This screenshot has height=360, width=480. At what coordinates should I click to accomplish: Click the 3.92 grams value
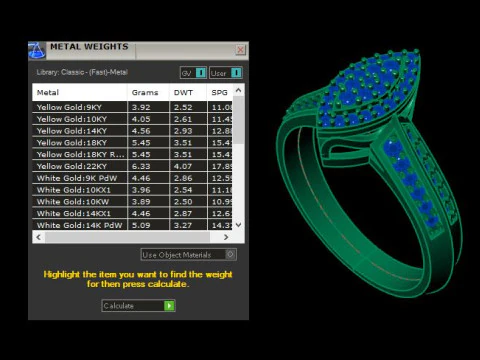pyautogui.click(x=141, y=107)
